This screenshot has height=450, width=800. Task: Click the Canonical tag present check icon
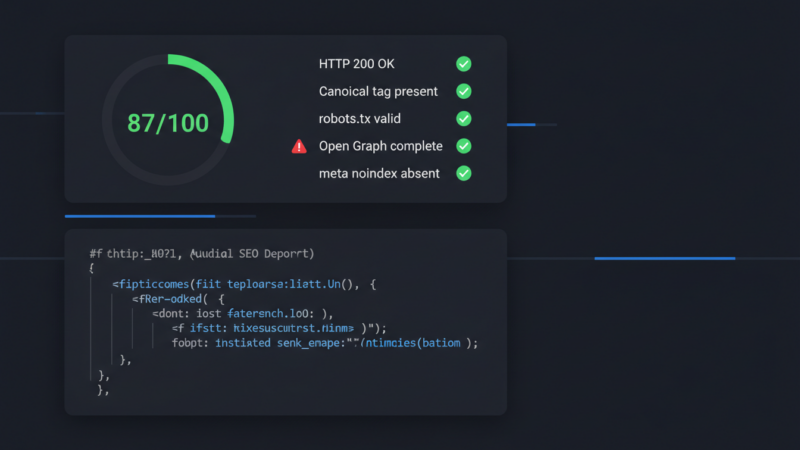click(463, 91)
